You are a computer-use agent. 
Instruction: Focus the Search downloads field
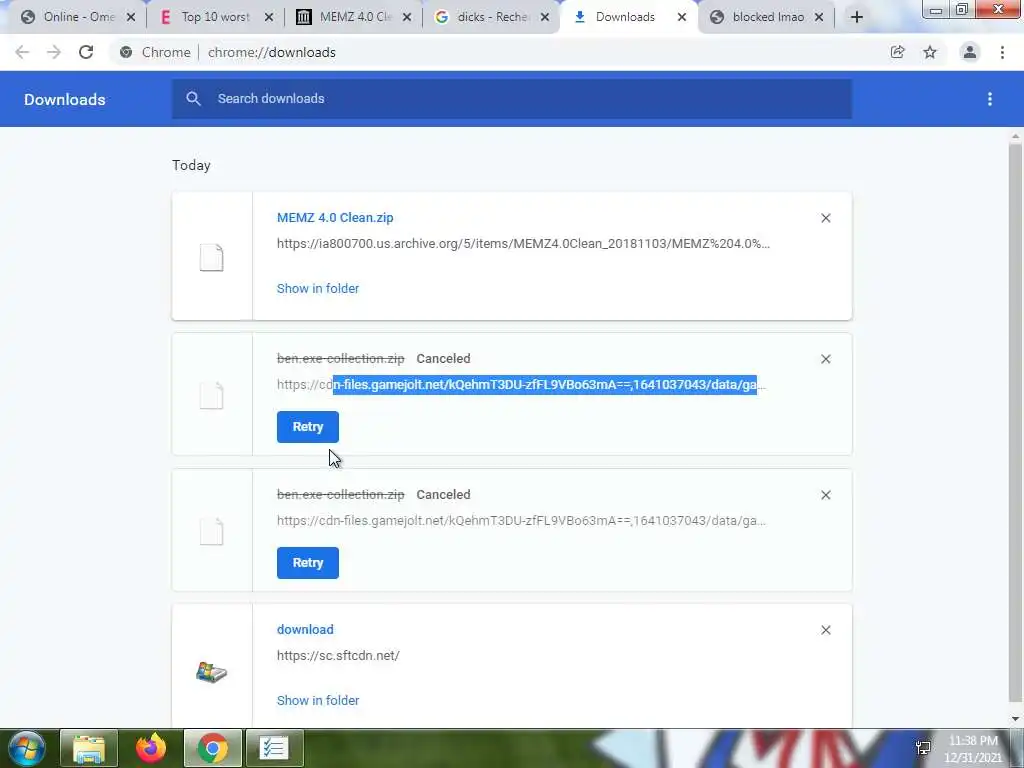pyautogui.click(x=512, y=99)
